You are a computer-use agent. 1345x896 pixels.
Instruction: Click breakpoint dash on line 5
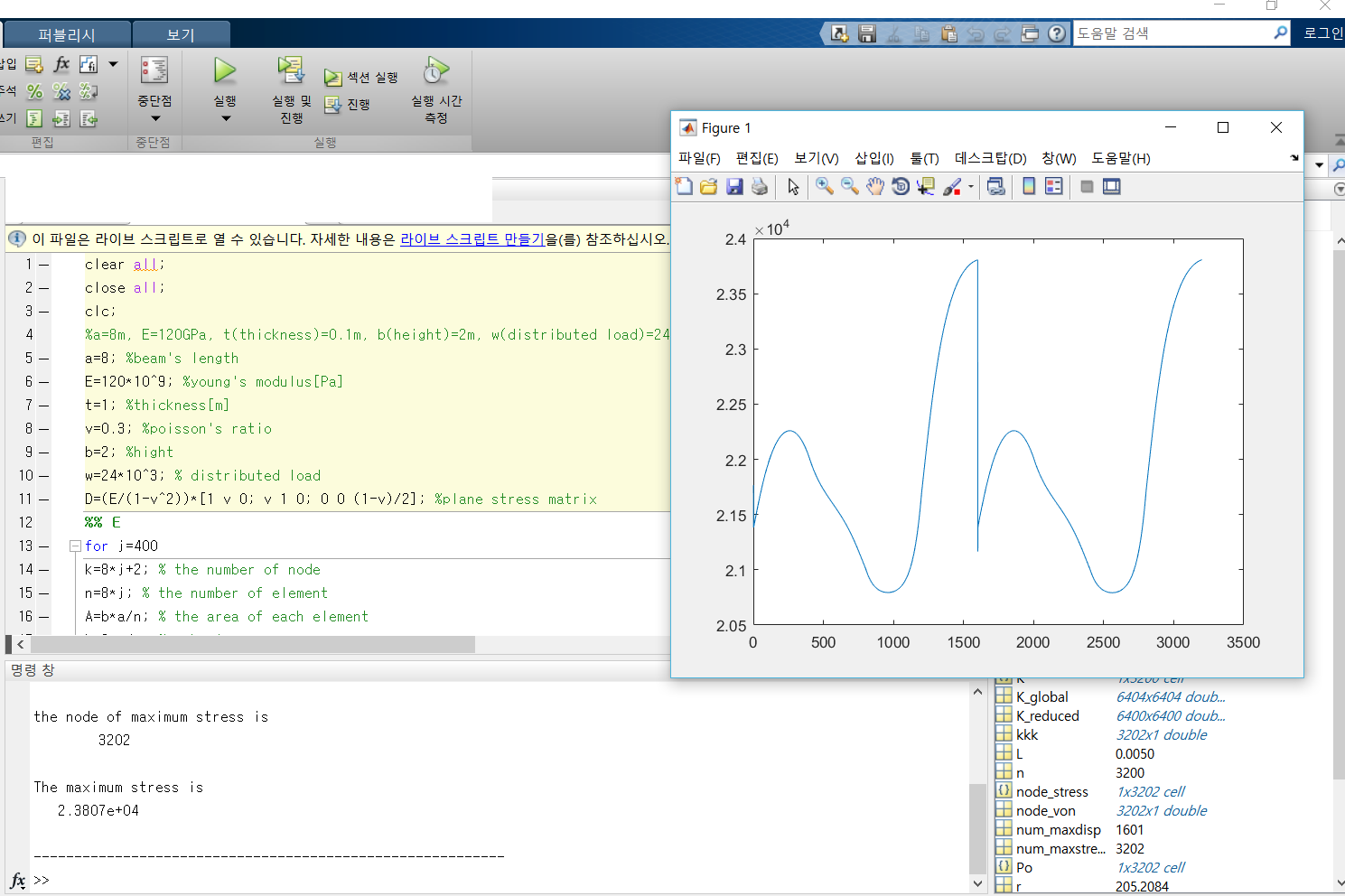pos(43,359)
